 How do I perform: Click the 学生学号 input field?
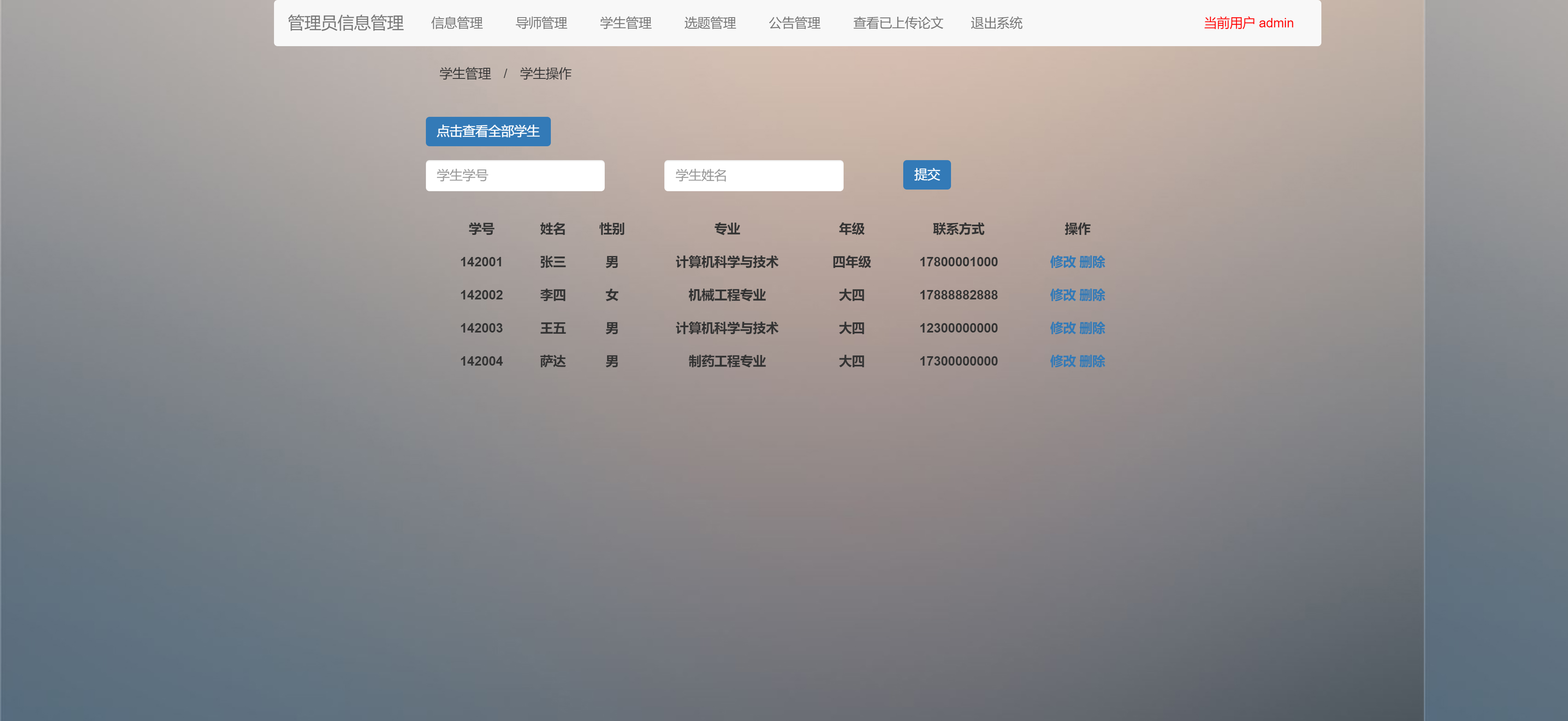tap(515, 175)
